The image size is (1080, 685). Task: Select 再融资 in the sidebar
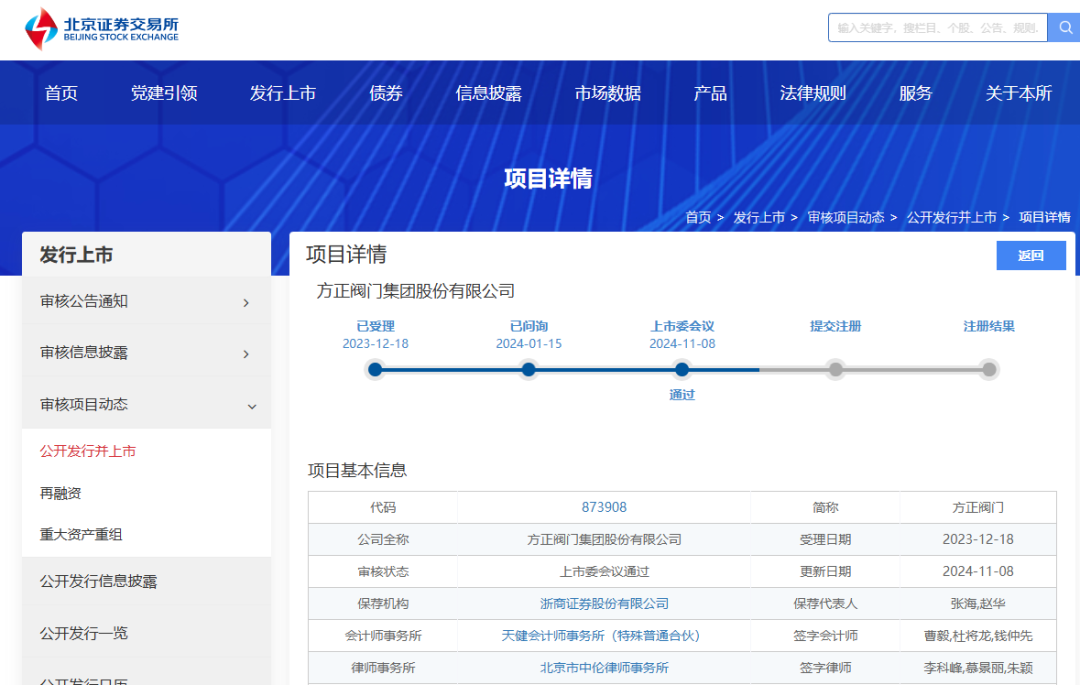(x=61, y=493)
